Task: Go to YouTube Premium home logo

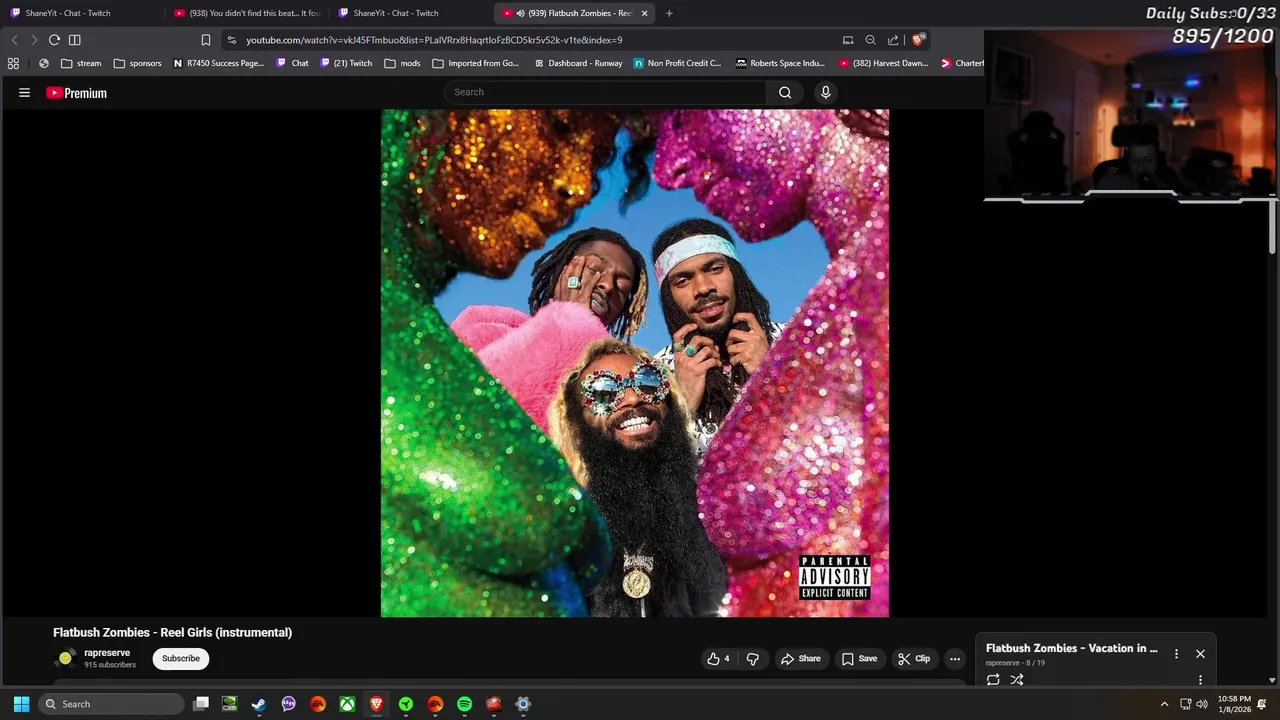Action: (76, 93)
